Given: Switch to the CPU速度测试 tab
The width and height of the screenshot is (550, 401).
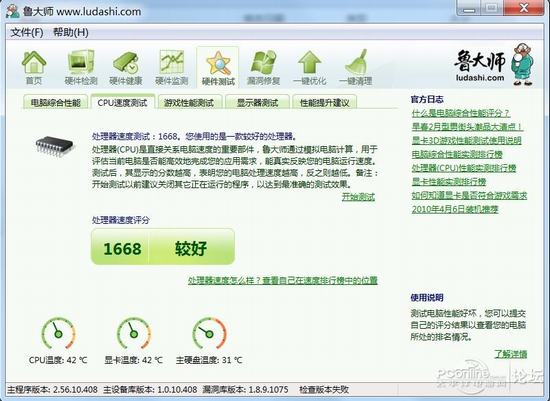Looking at the screenshot, I should 122,102.
